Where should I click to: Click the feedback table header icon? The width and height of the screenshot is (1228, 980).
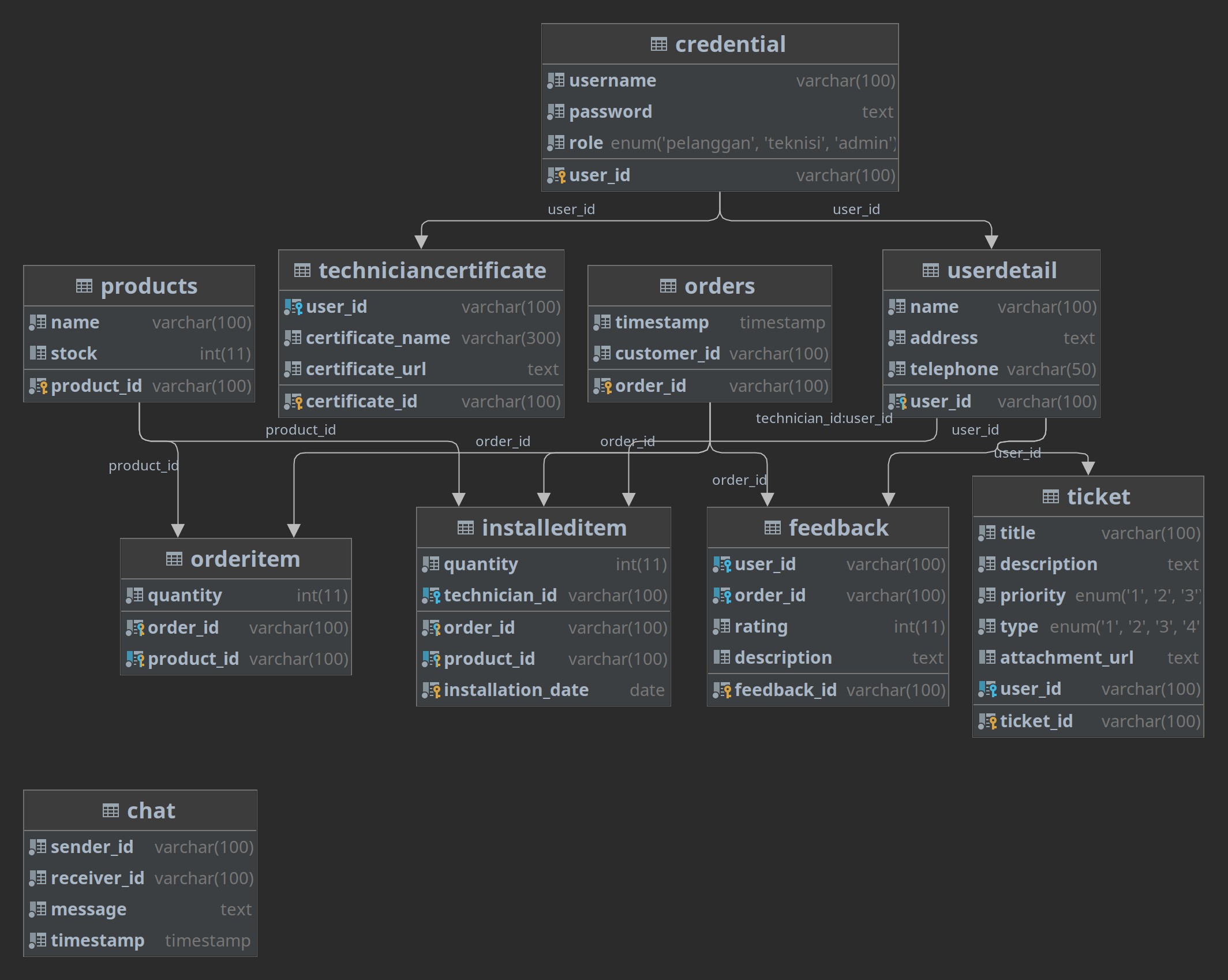(x=772, y=528)
